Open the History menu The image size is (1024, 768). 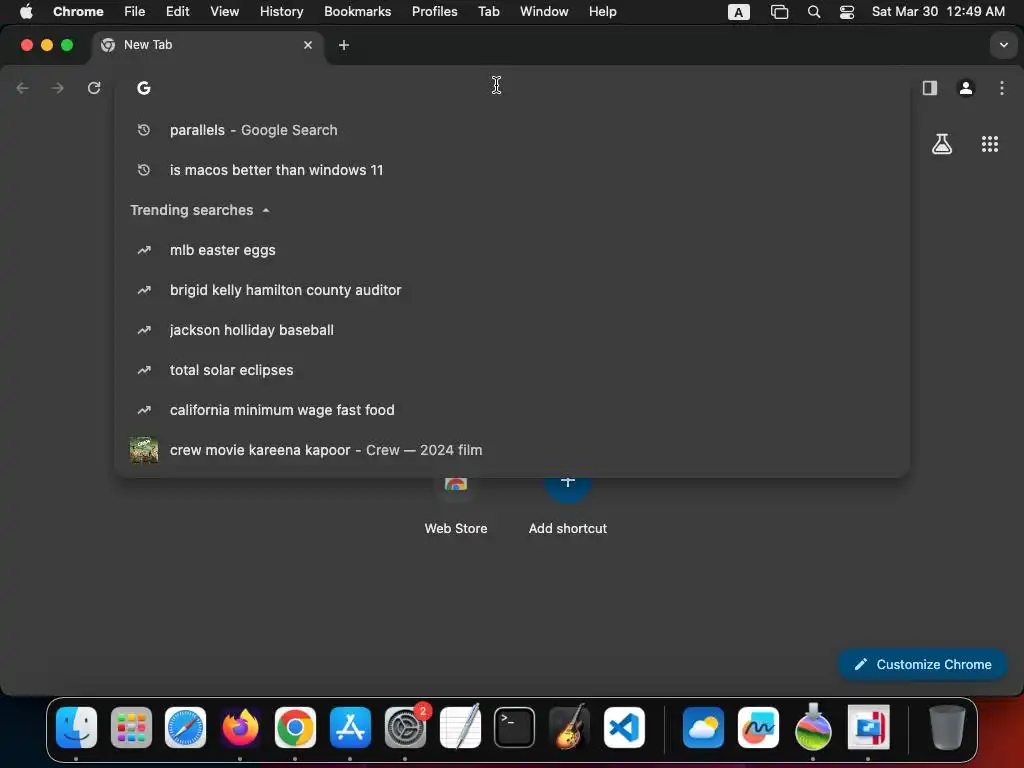coord(281,11)
